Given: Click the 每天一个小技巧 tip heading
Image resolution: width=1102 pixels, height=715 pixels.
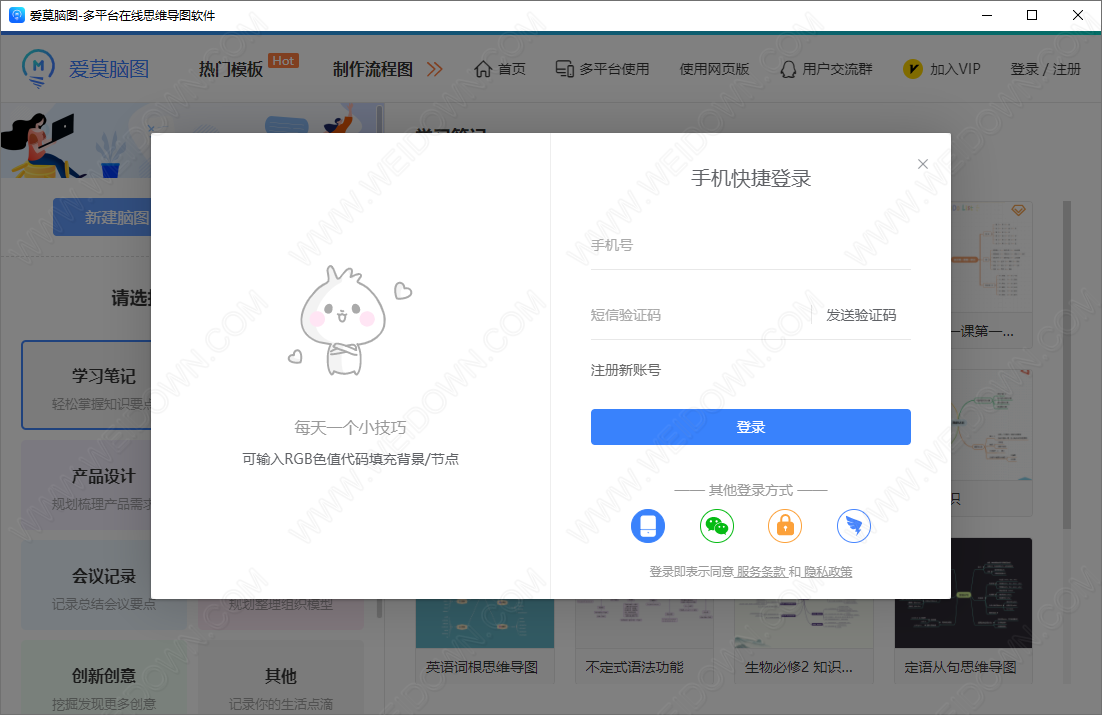Looking at the screenshot, I should pyautogui.click(x=350, y=427).
